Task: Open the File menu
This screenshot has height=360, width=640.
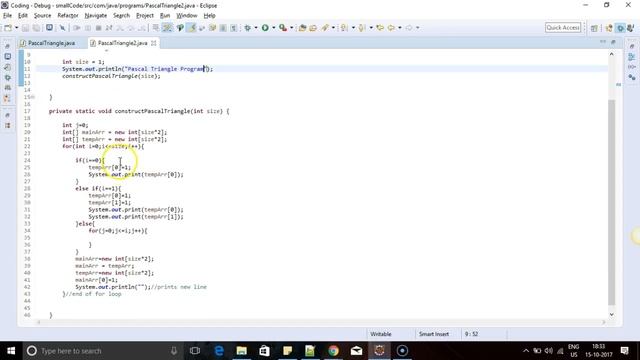Action: [x=7, y=16]
